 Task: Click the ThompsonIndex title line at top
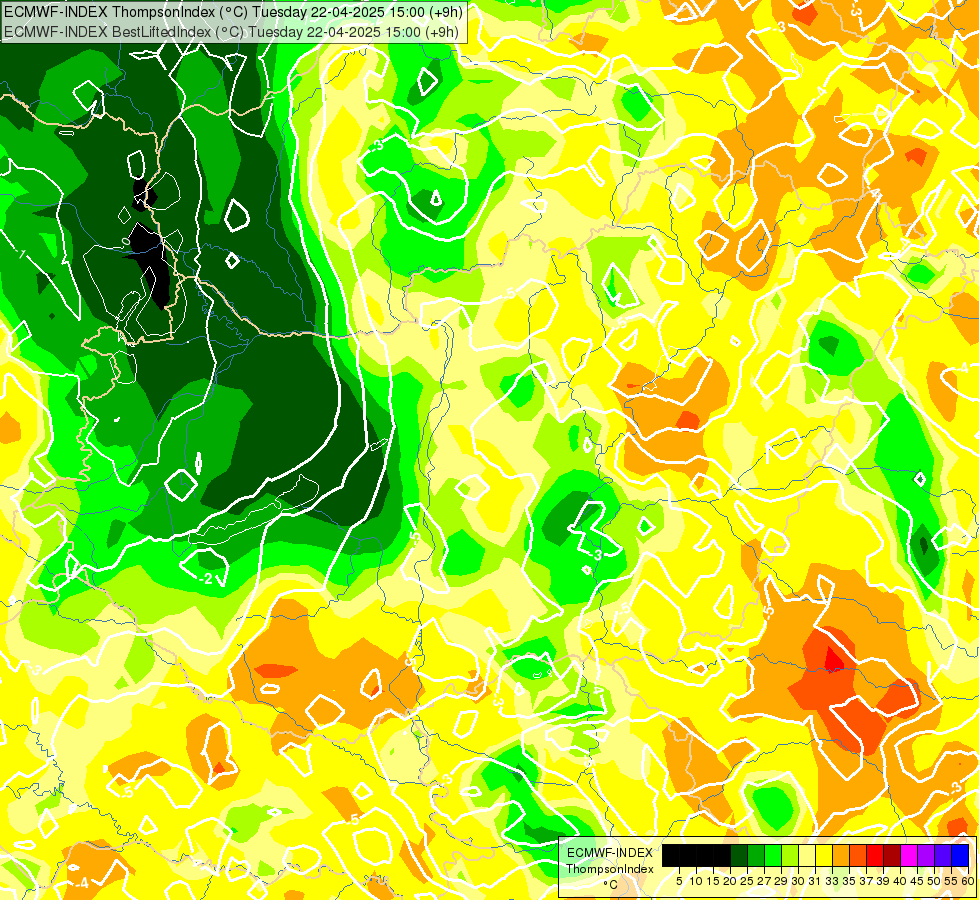[233, 11]
